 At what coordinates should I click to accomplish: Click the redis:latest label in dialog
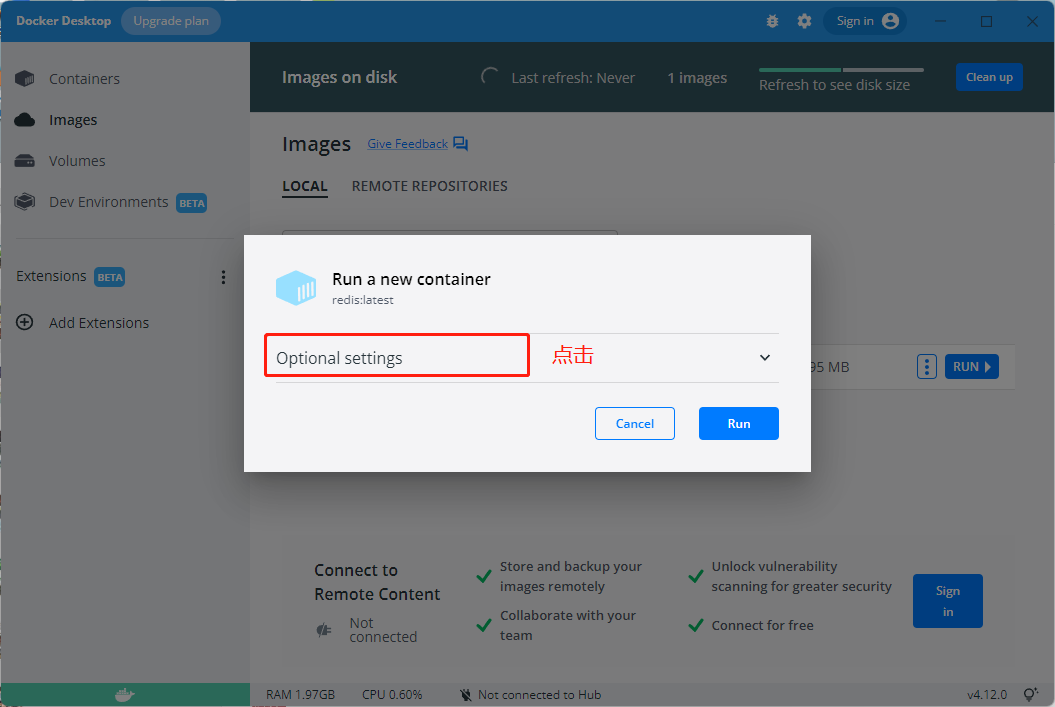tap(363, 300)
